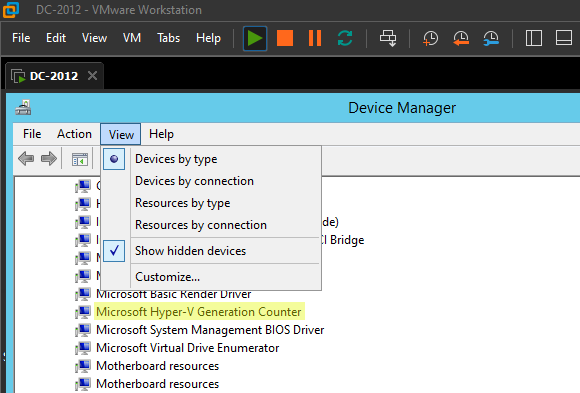Image resolution: width=580 pixels, height=393 pixels.
Task: Open VMware's File menu
Action: point(21,38)
